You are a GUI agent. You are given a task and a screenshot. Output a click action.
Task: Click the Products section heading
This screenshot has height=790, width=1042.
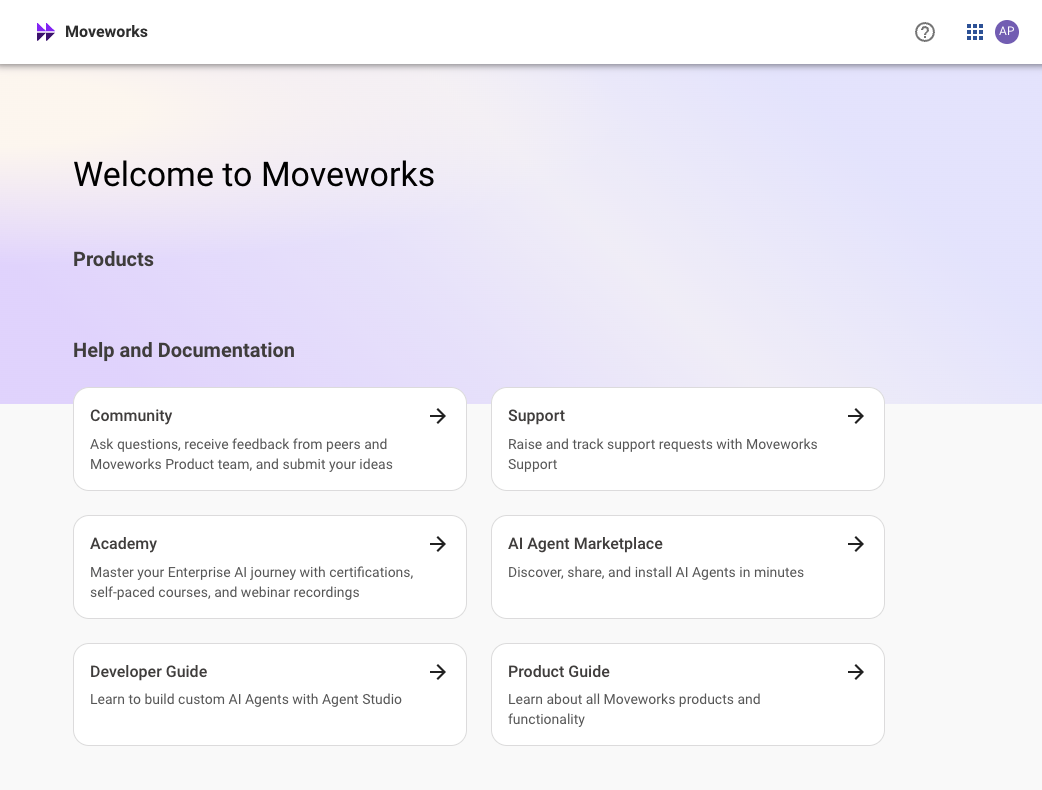[x=113, y=260]
